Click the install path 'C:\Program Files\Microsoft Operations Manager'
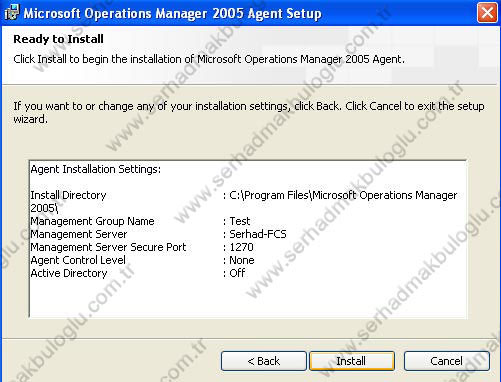 (x=343, y=195)
